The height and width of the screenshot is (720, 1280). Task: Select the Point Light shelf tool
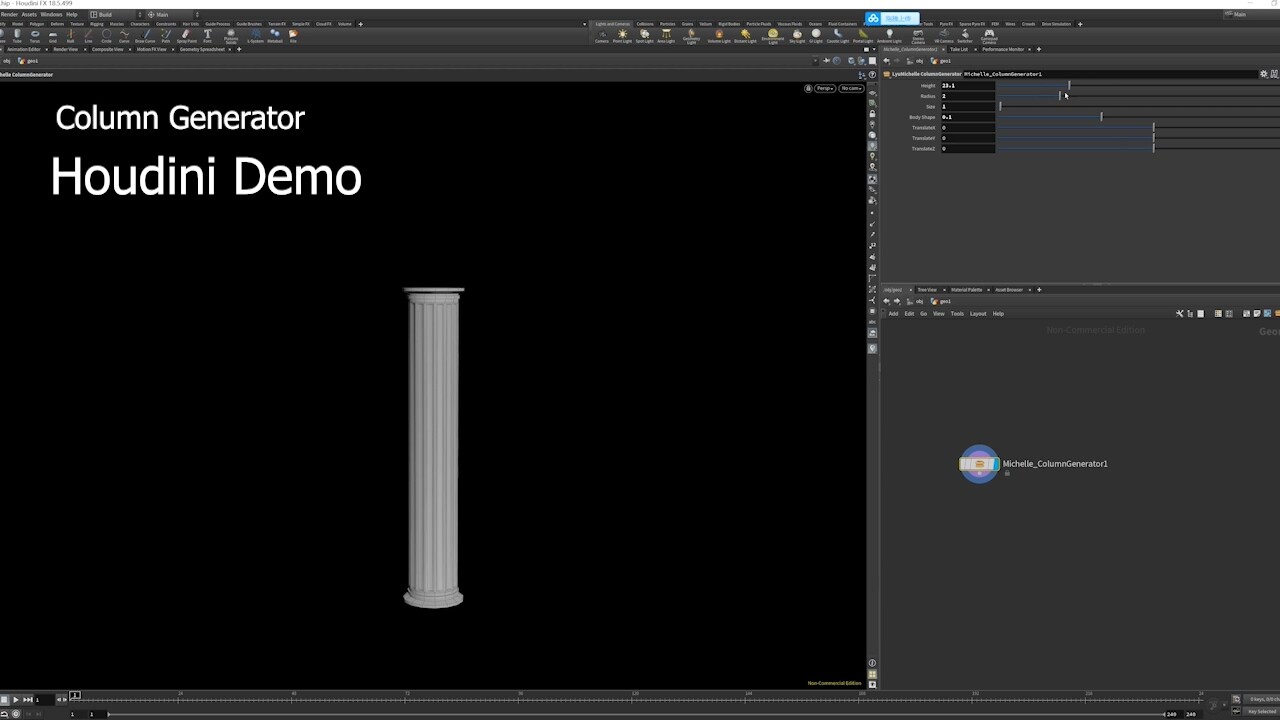pyautogui.click(x=622, y=36)
